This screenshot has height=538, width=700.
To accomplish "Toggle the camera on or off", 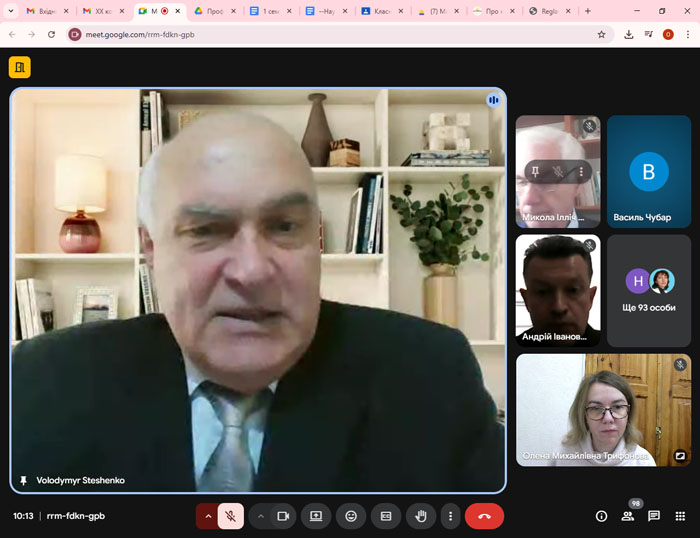I will pyautogui.click(x=283, y=516).
